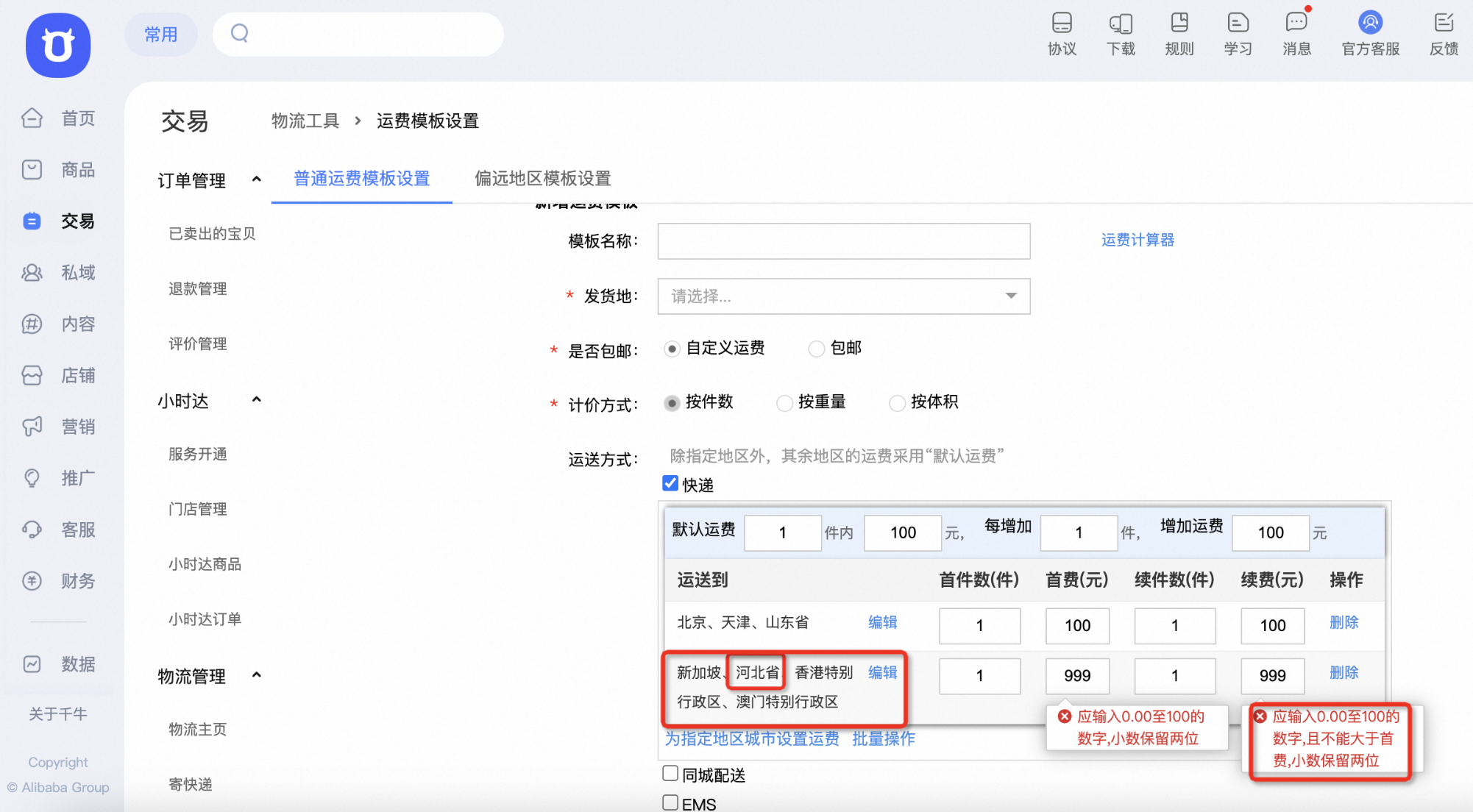This screenshot has width=1473, height=812.
Task: Open 财务 finance in sidebar
Action: click(59, 581)
